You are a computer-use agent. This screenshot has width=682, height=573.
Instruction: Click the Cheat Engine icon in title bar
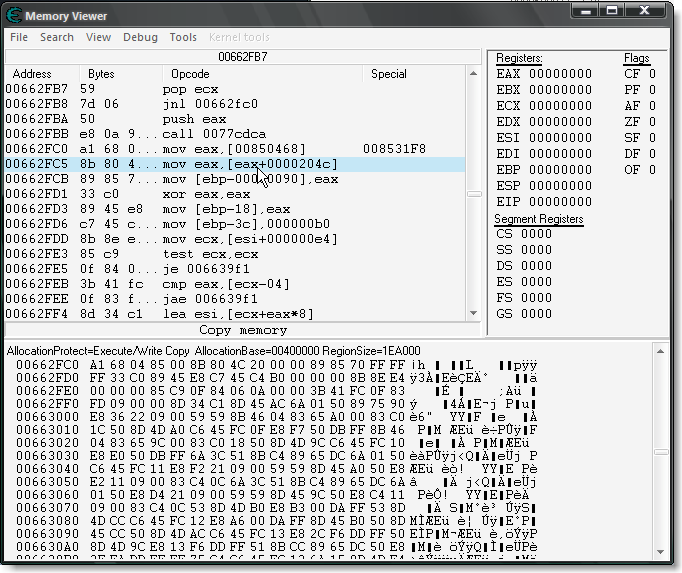tap(13, 15)
